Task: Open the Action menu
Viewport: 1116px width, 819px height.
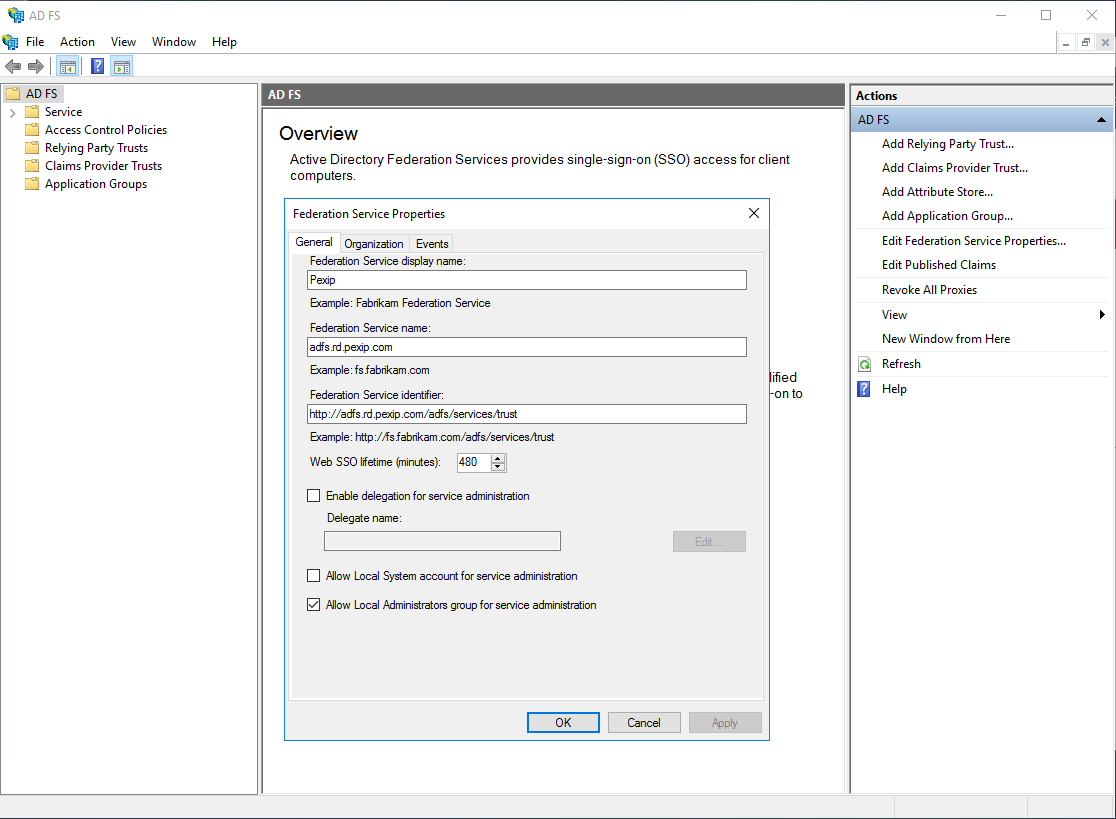Action: point(77,42)
